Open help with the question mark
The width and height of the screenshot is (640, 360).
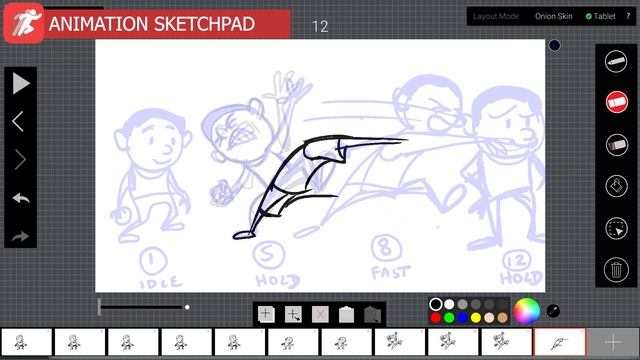[x=628, y=16]
